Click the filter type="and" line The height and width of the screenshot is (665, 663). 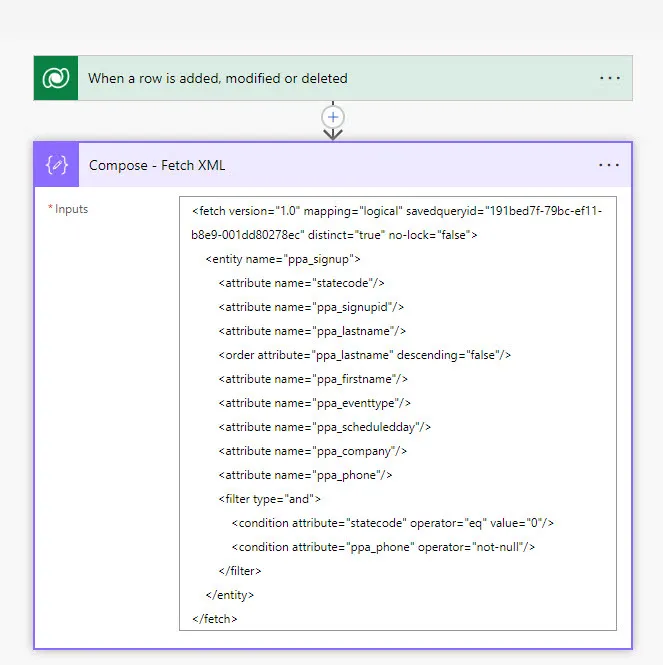tap(269, 499)
